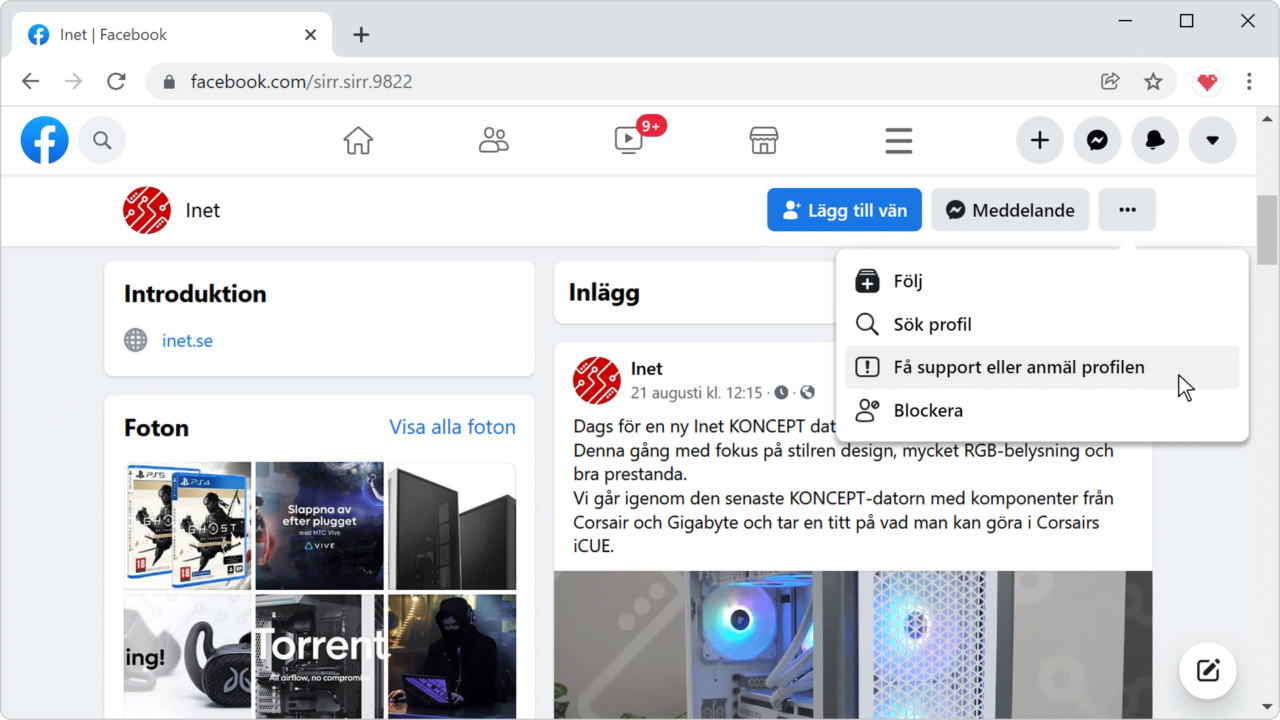Image resolution: width=1280 pixels, height=720 pixels.
Task: Toggle the three-dots profile options button
Action: click(x=1127, y=210)
